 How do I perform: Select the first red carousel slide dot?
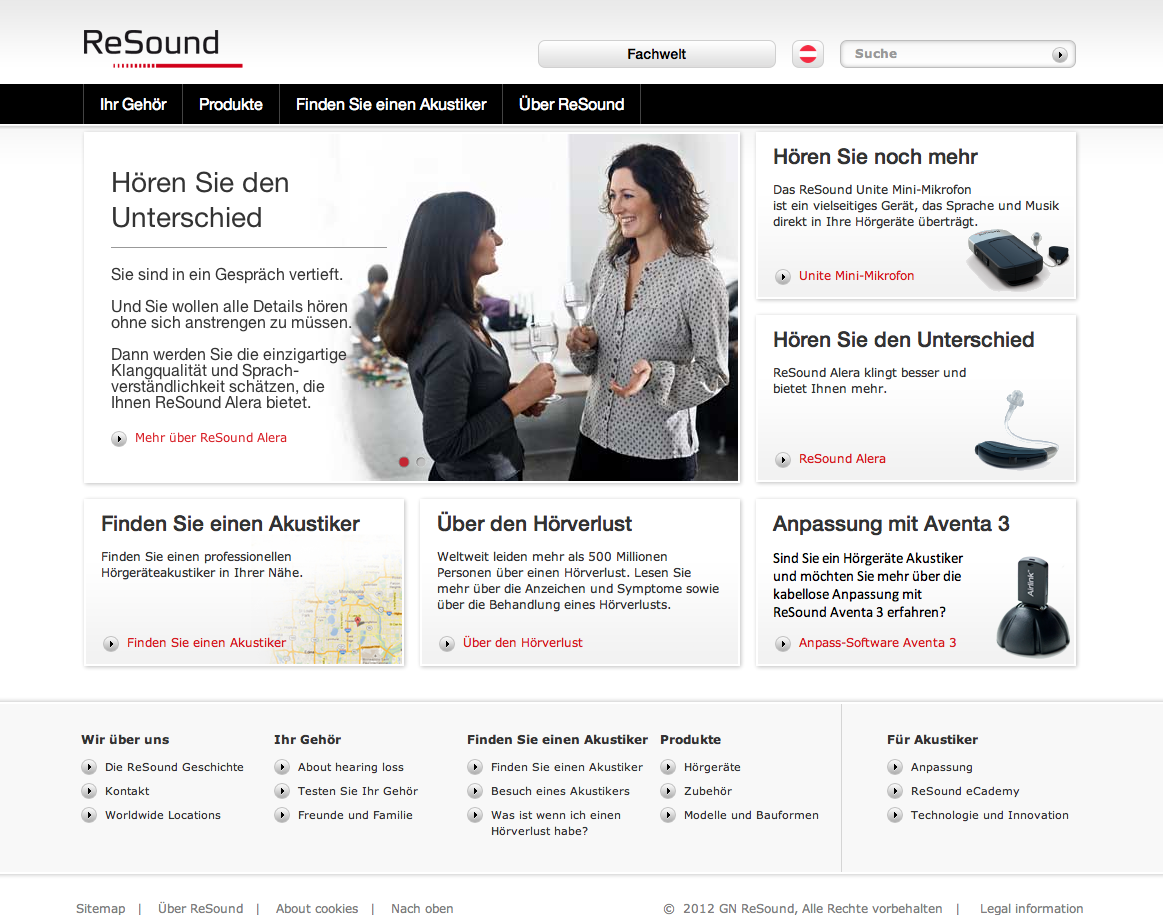point(403,462)
